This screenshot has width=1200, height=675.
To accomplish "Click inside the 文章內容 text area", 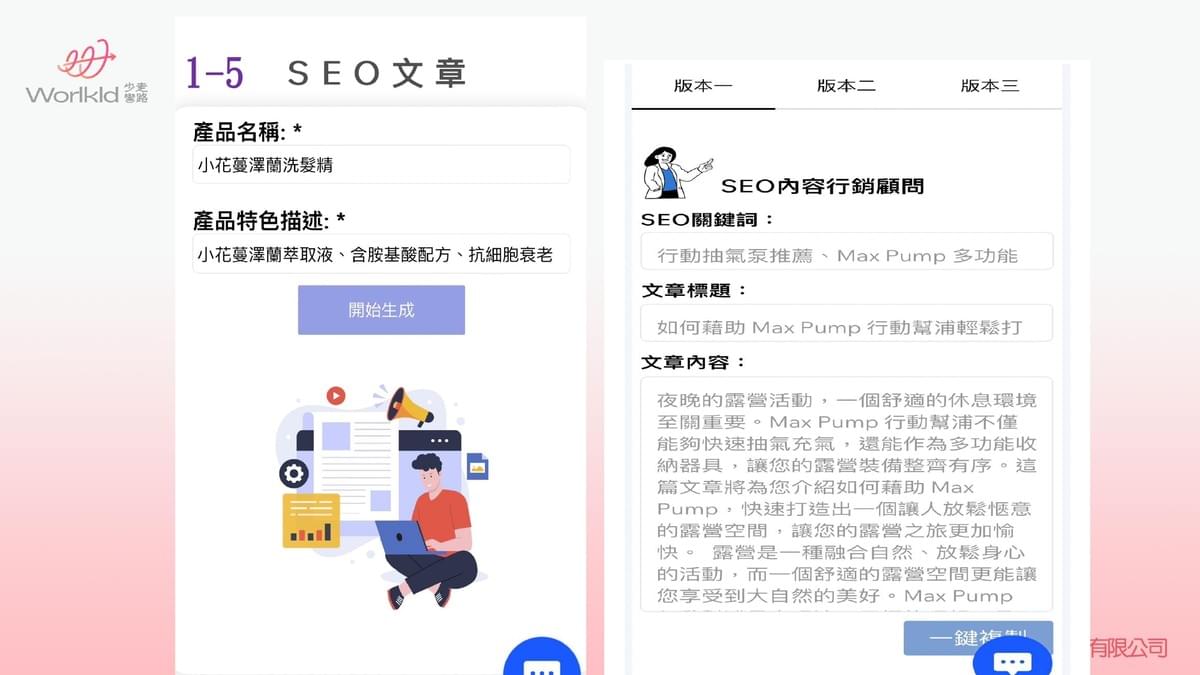I will [x=847, y=494].
